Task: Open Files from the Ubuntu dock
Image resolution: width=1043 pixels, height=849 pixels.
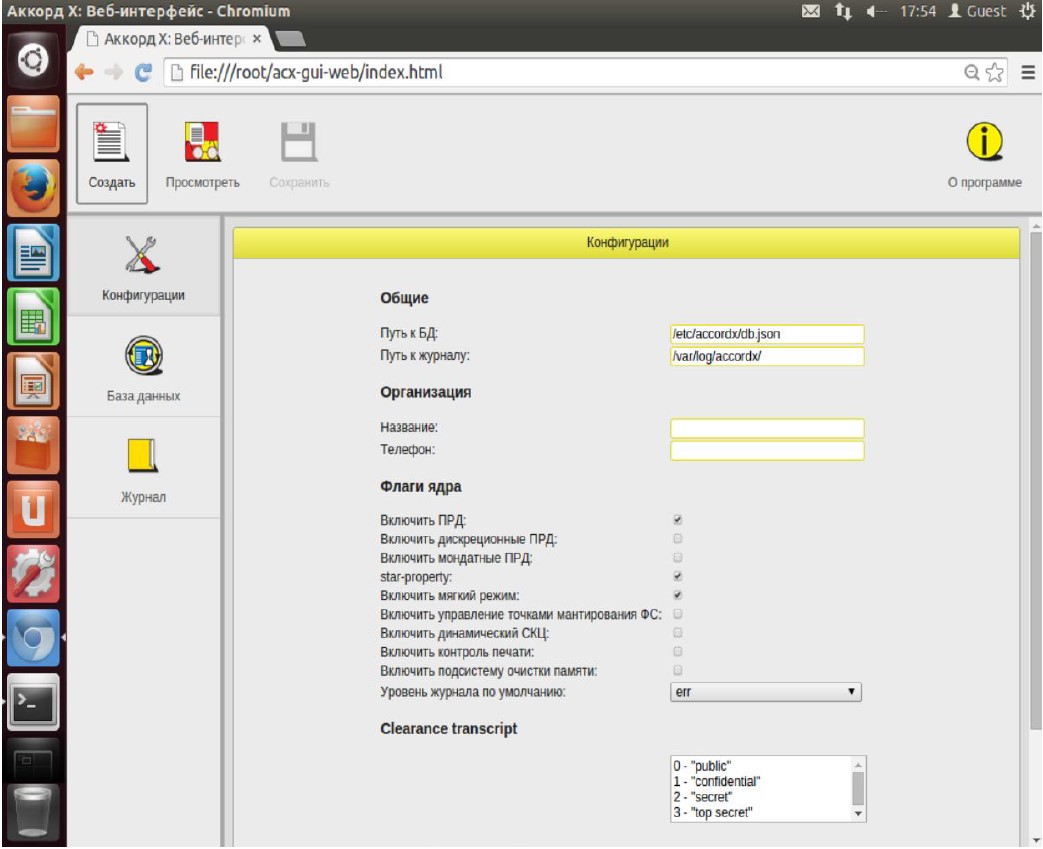Action: pyautogui.click(x=33, y=124)
